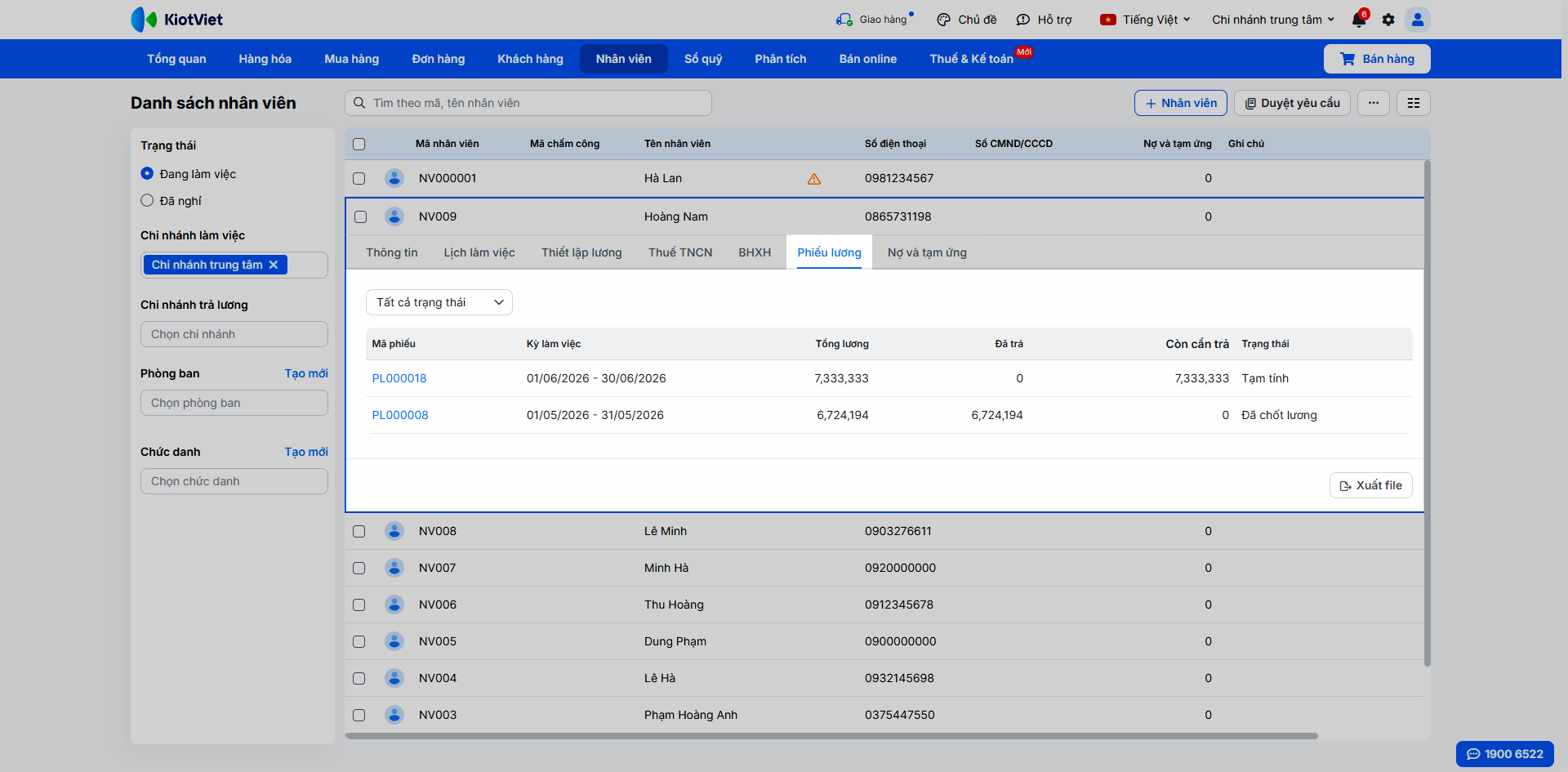Click the horizontal scrollbar under the employee table
The width and height of the screenshot is (1568, 772).
pyautogui.click(x=831, y=736)
